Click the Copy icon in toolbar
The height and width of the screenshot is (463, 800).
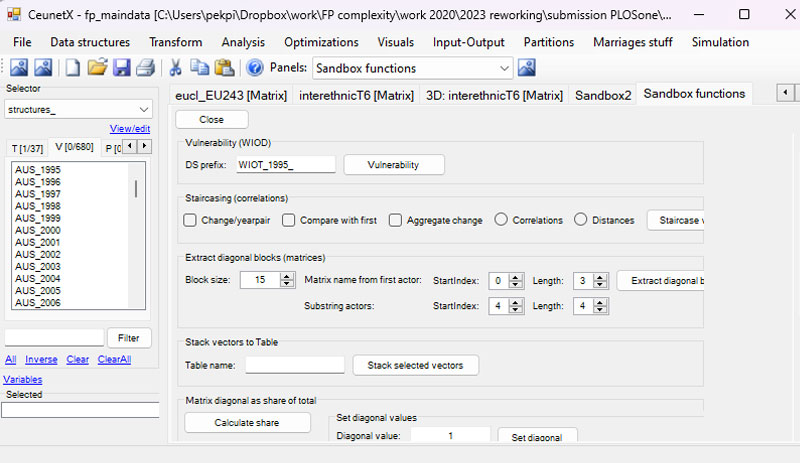click(200, 68)
